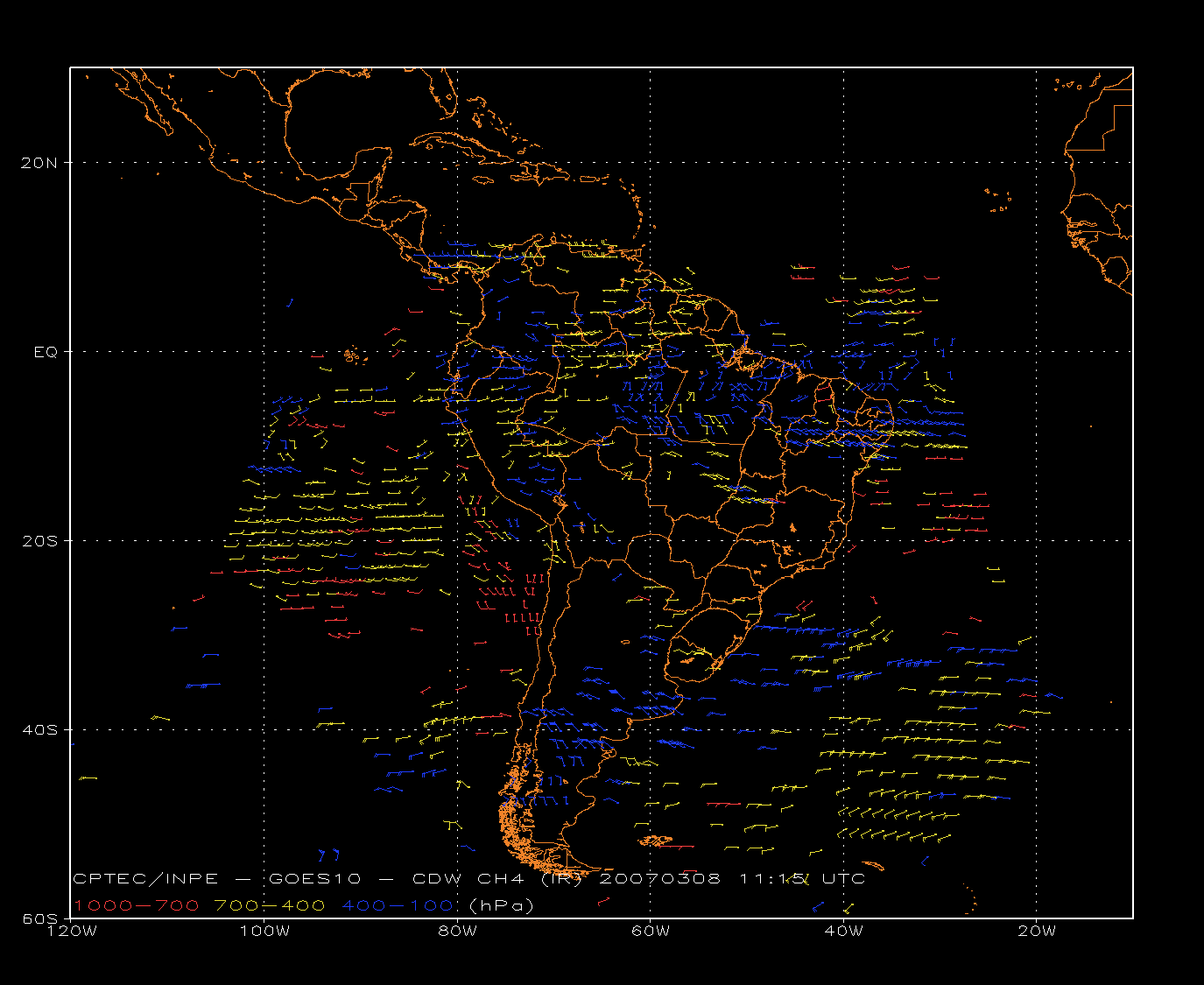Viewport: 1204px width, 985px height.
Task: Click the GOES10 satellite label
Action: 316,879
